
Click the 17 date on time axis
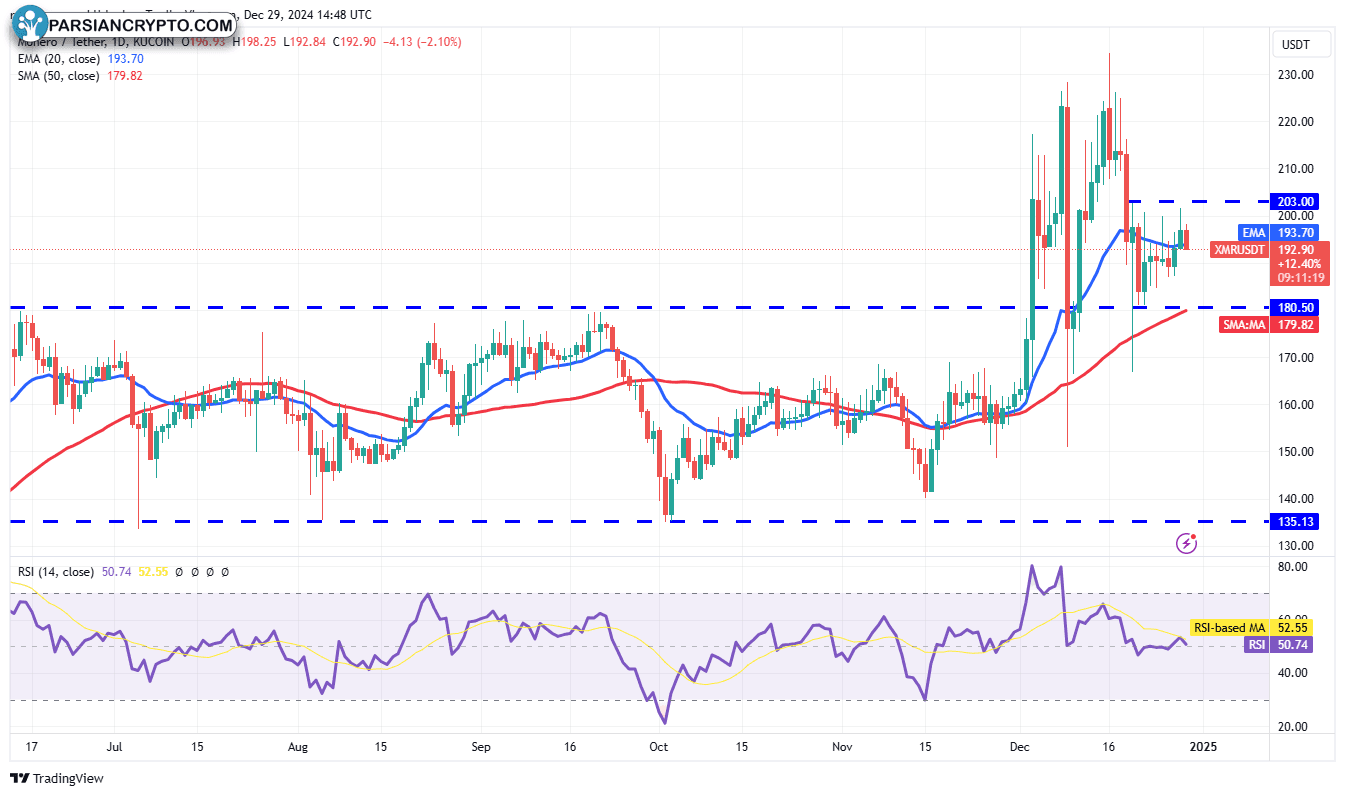pos(31,747)
